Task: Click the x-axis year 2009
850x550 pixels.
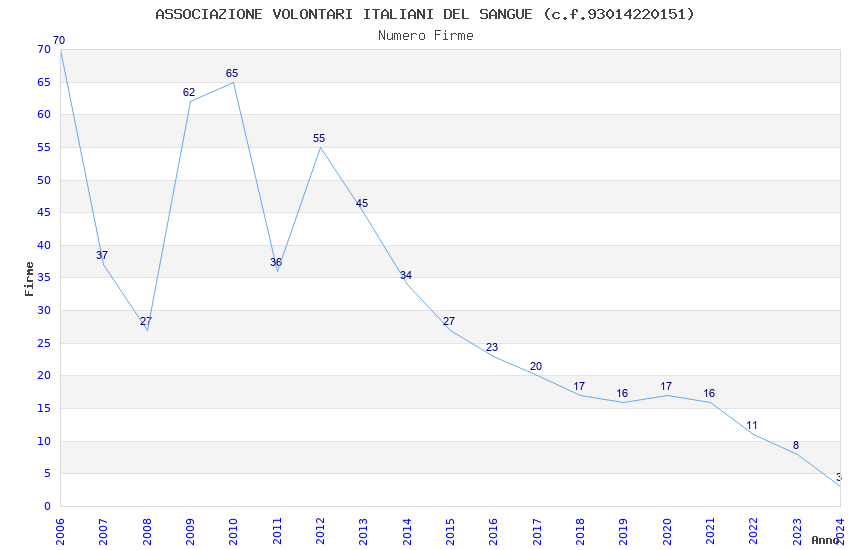Action: 190,531
